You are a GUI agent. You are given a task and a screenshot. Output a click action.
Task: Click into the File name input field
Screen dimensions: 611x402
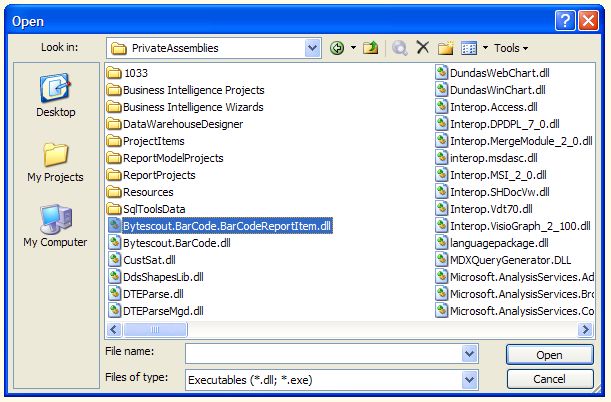click(x=324, y=354)
